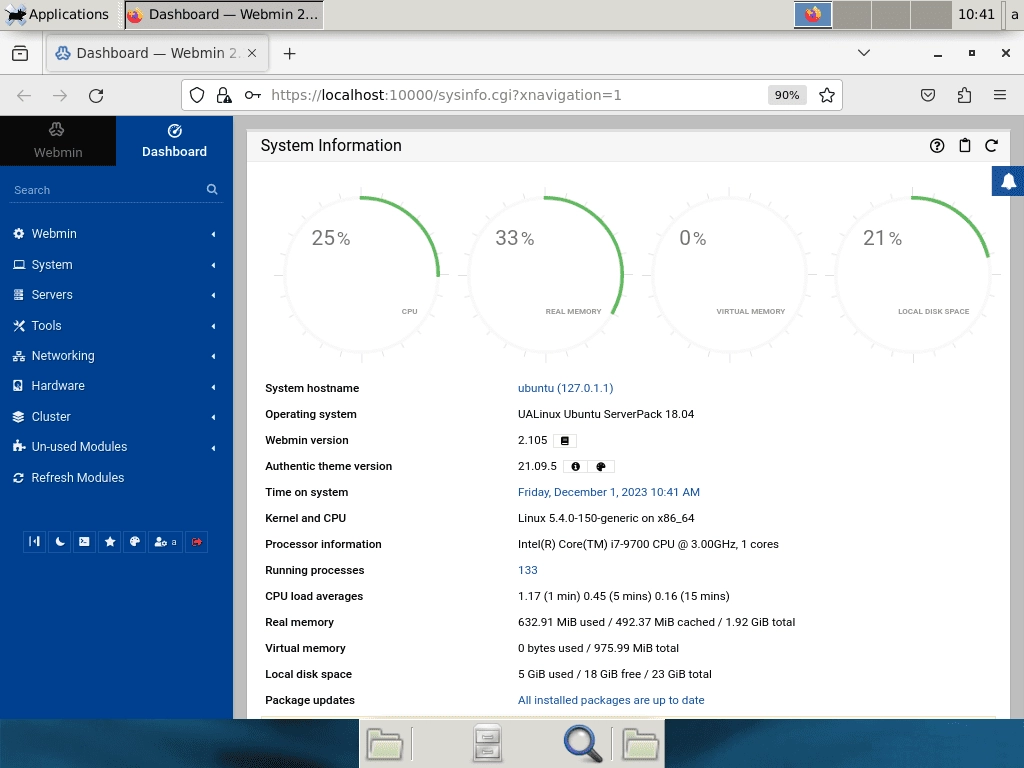Viewport: 1024px width, 768px height.
Task: Close the Dashboard — Webmin browser tab
Action: click(x=252, y=54)
